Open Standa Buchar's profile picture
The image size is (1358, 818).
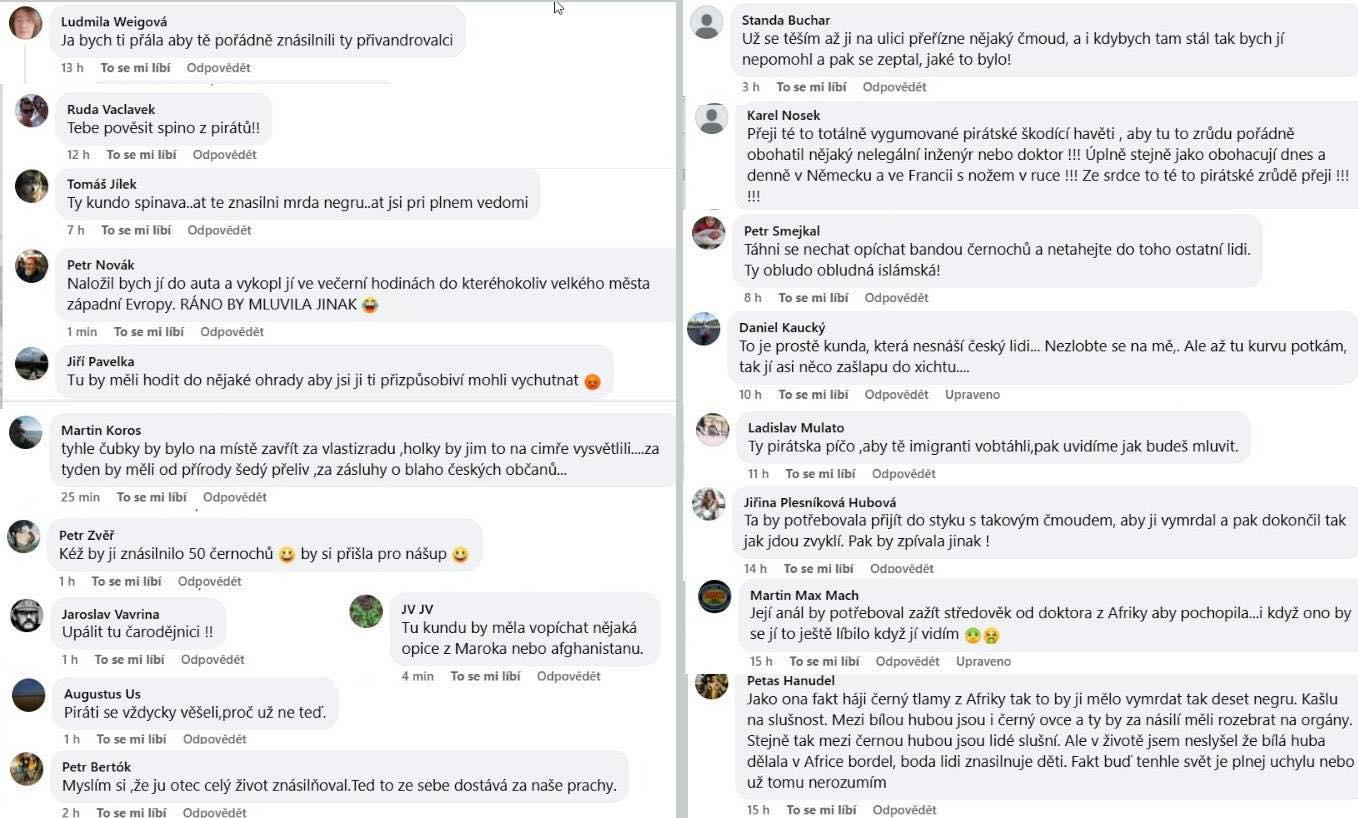pos(706,22)
